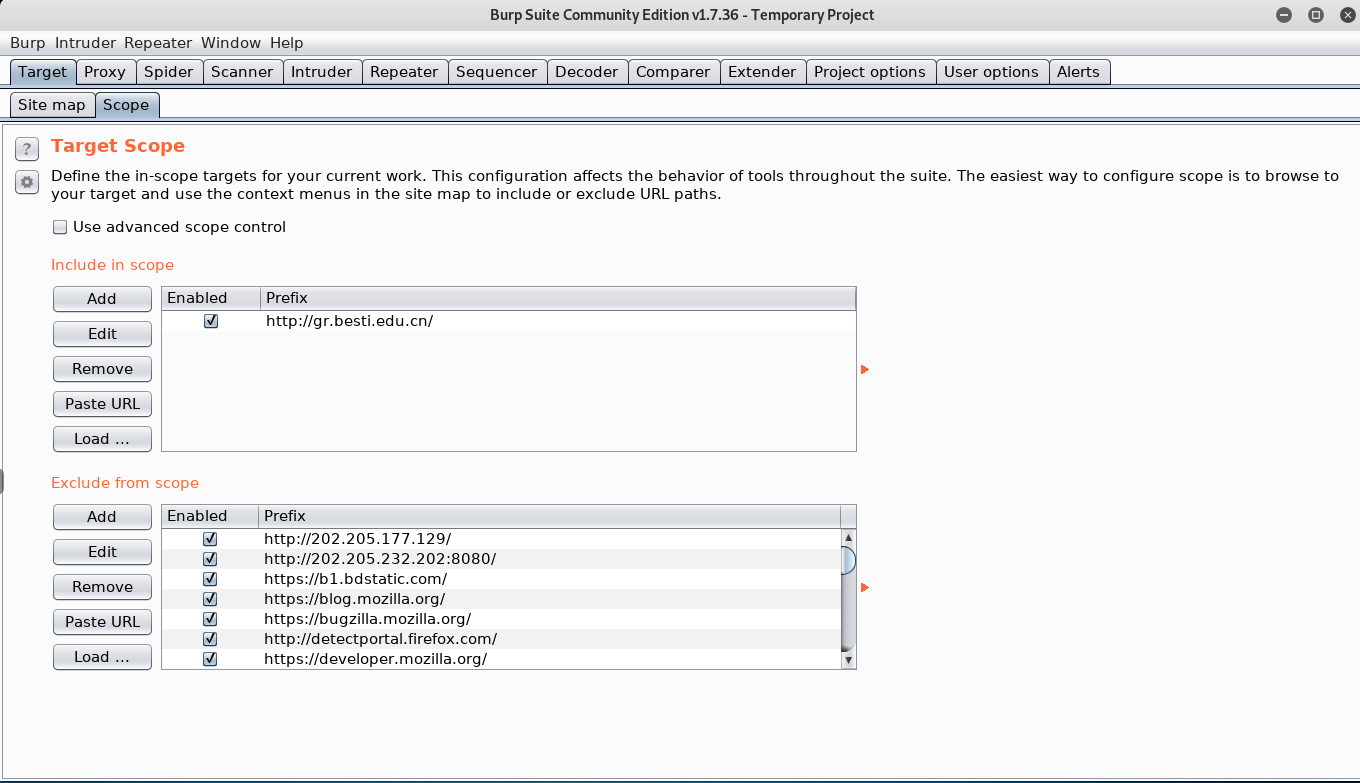Switch to the Alerts tab
This screenshot has width=1360, height=783.
click(1078, 72)
